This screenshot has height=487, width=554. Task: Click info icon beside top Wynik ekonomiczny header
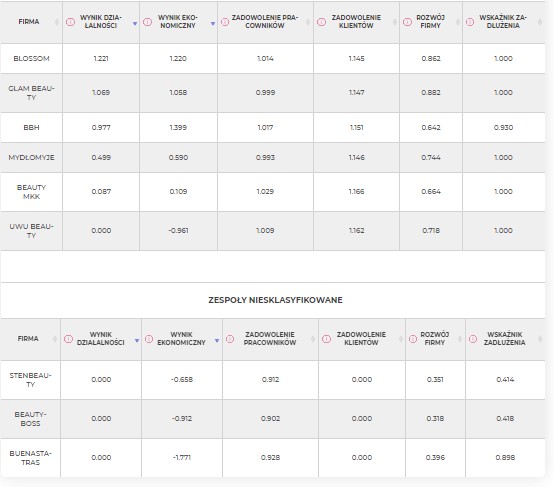147,22
